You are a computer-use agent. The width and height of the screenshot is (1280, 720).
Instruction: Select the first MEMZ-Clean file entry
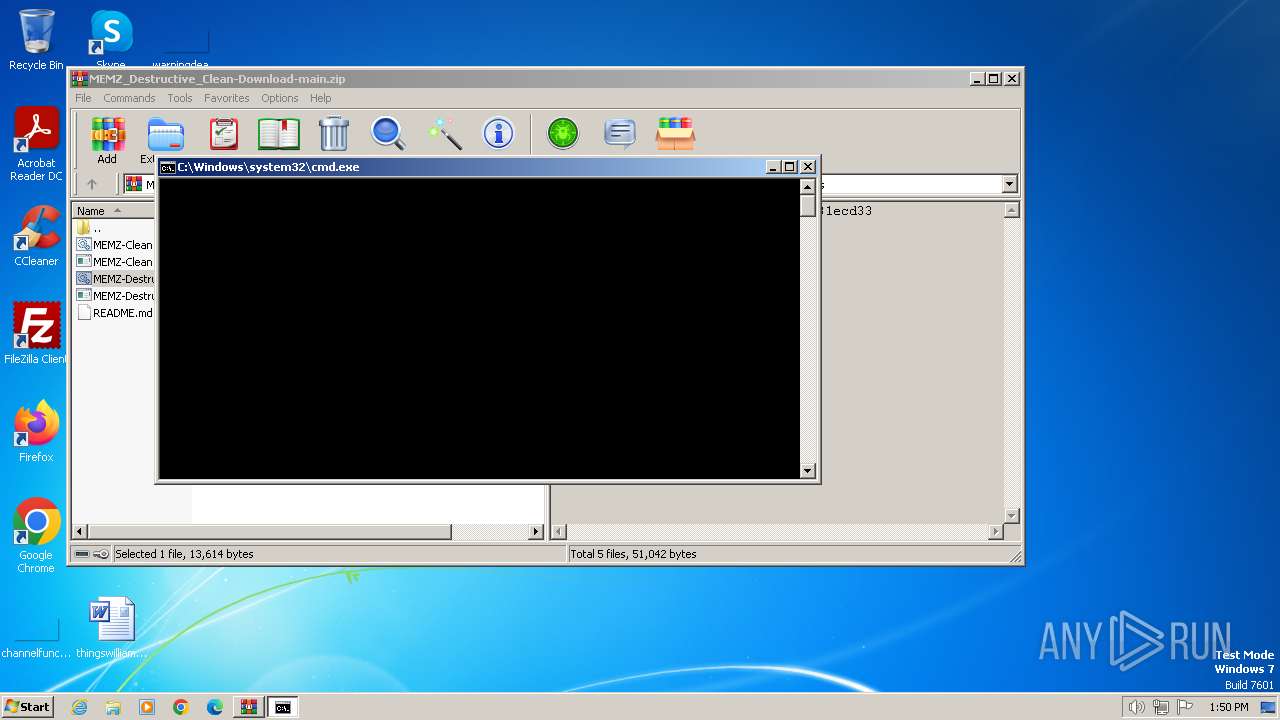tap(114, 245)
